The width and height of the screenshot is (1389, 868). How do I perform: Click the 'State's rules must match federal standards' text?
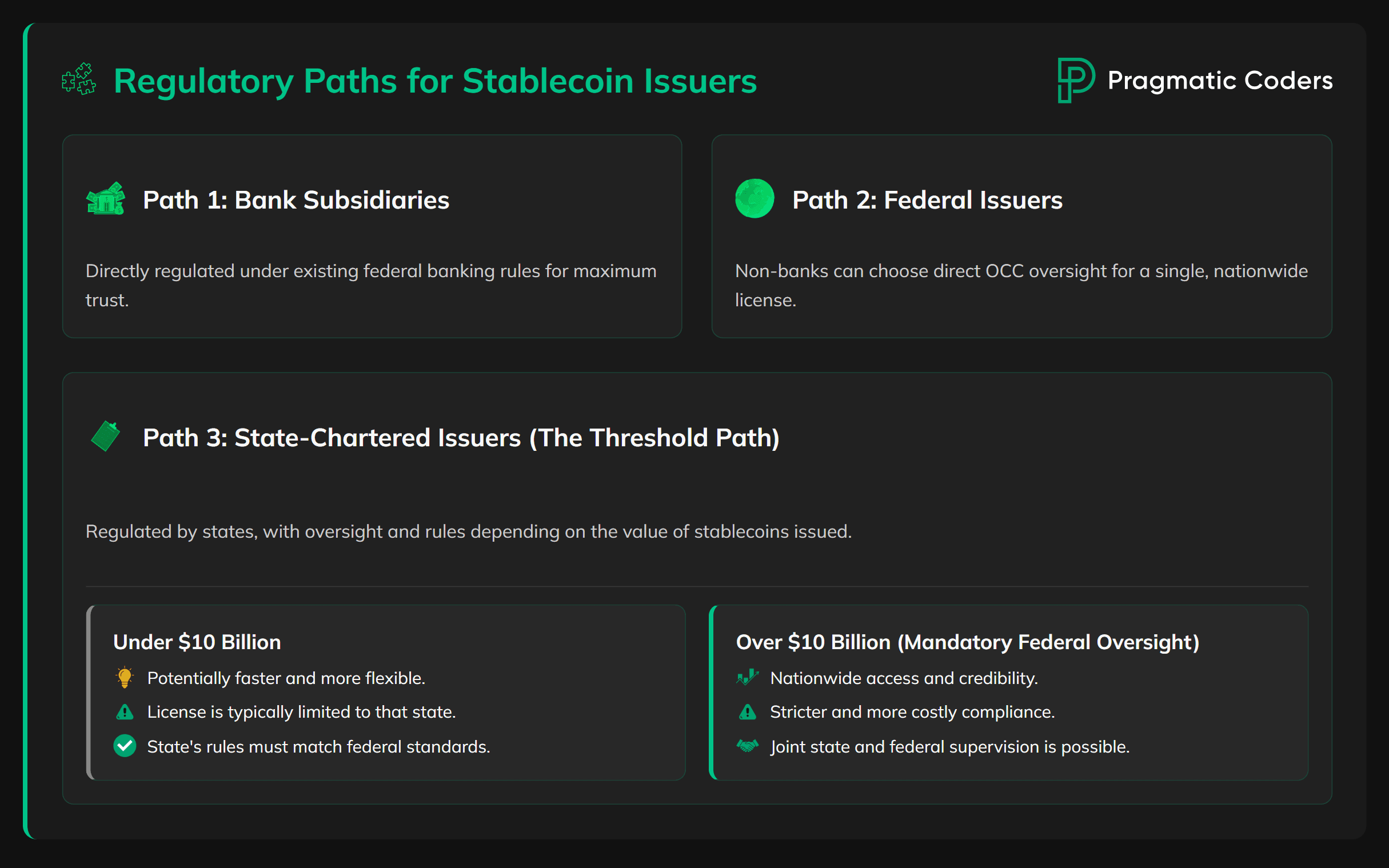[318, 746]
